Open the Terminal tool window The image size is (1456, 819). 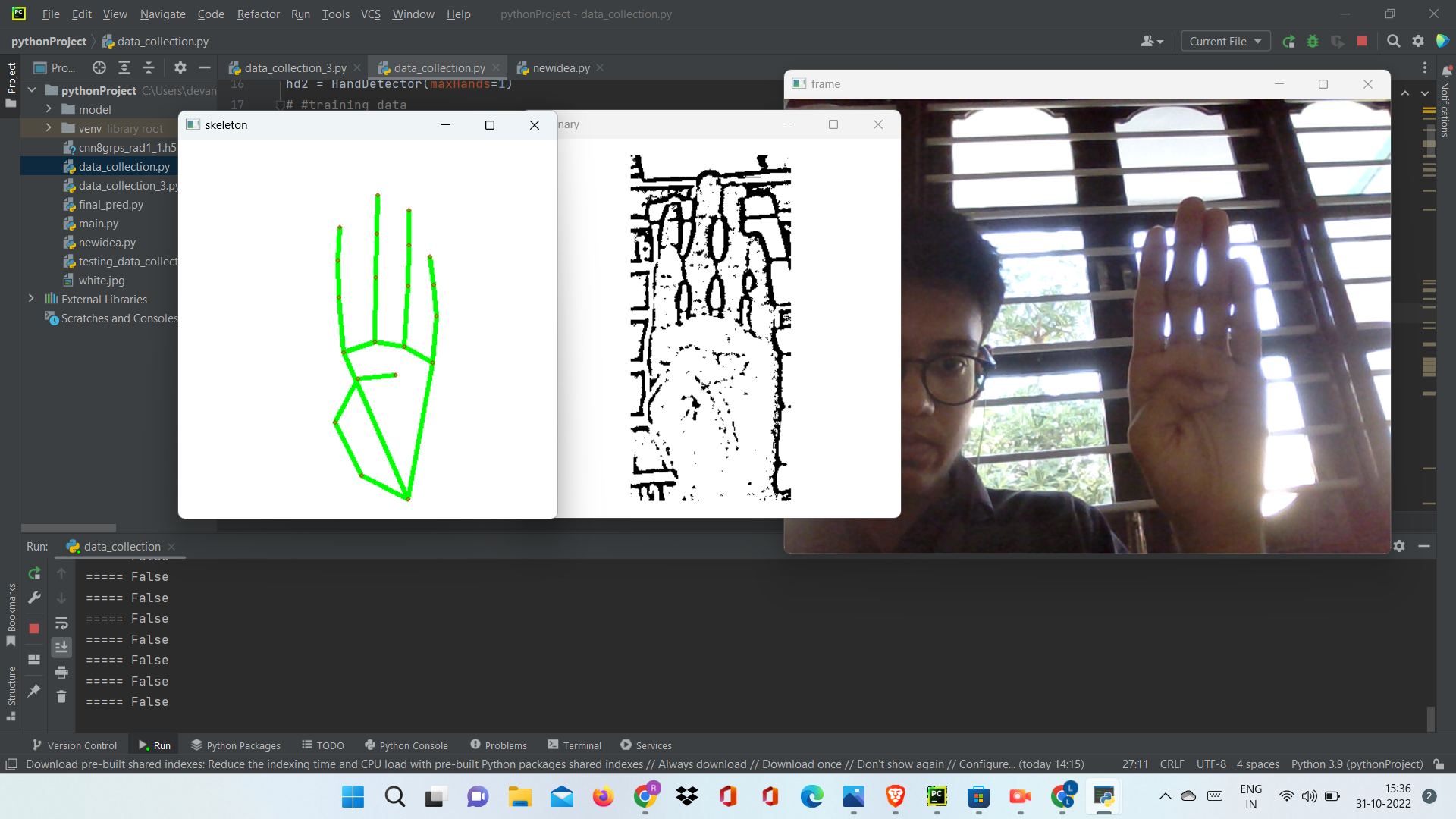[574, 745]
